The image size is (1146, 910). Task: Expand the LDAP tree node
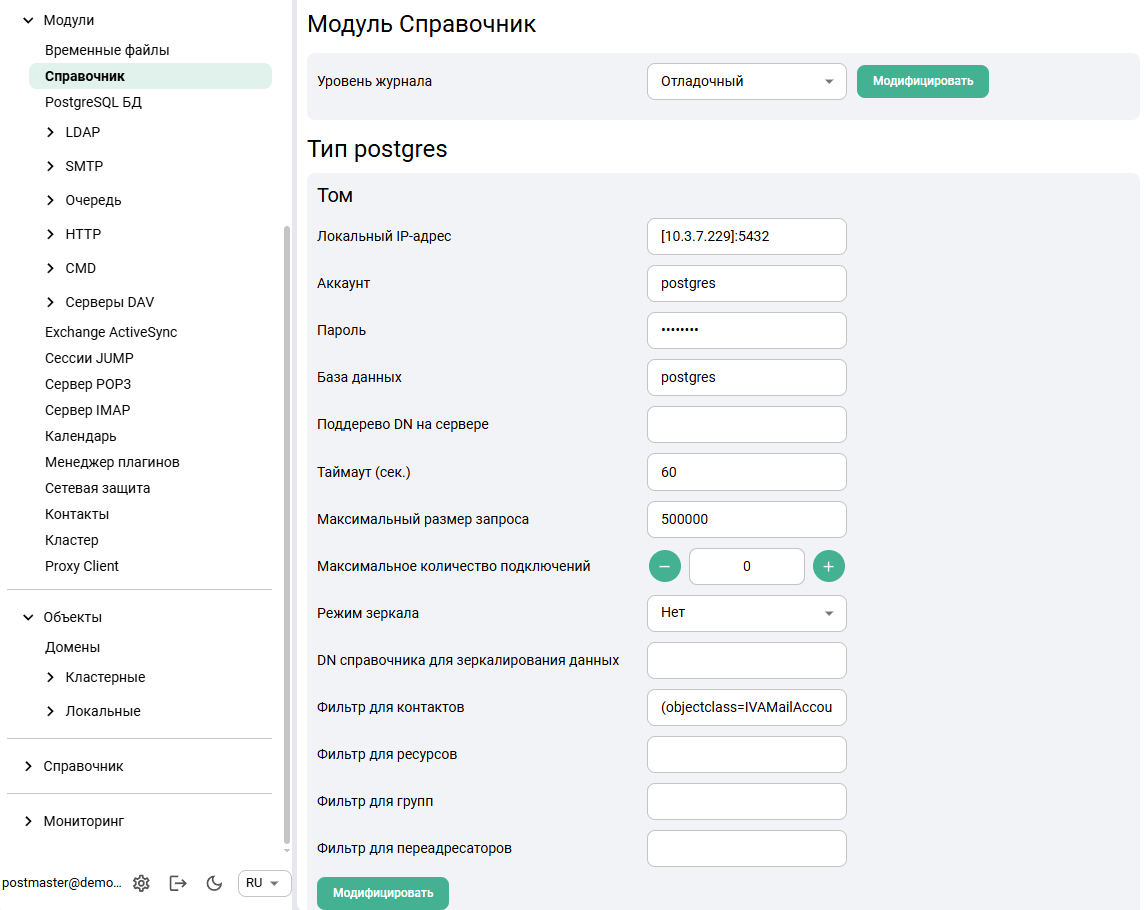(51, 132)
